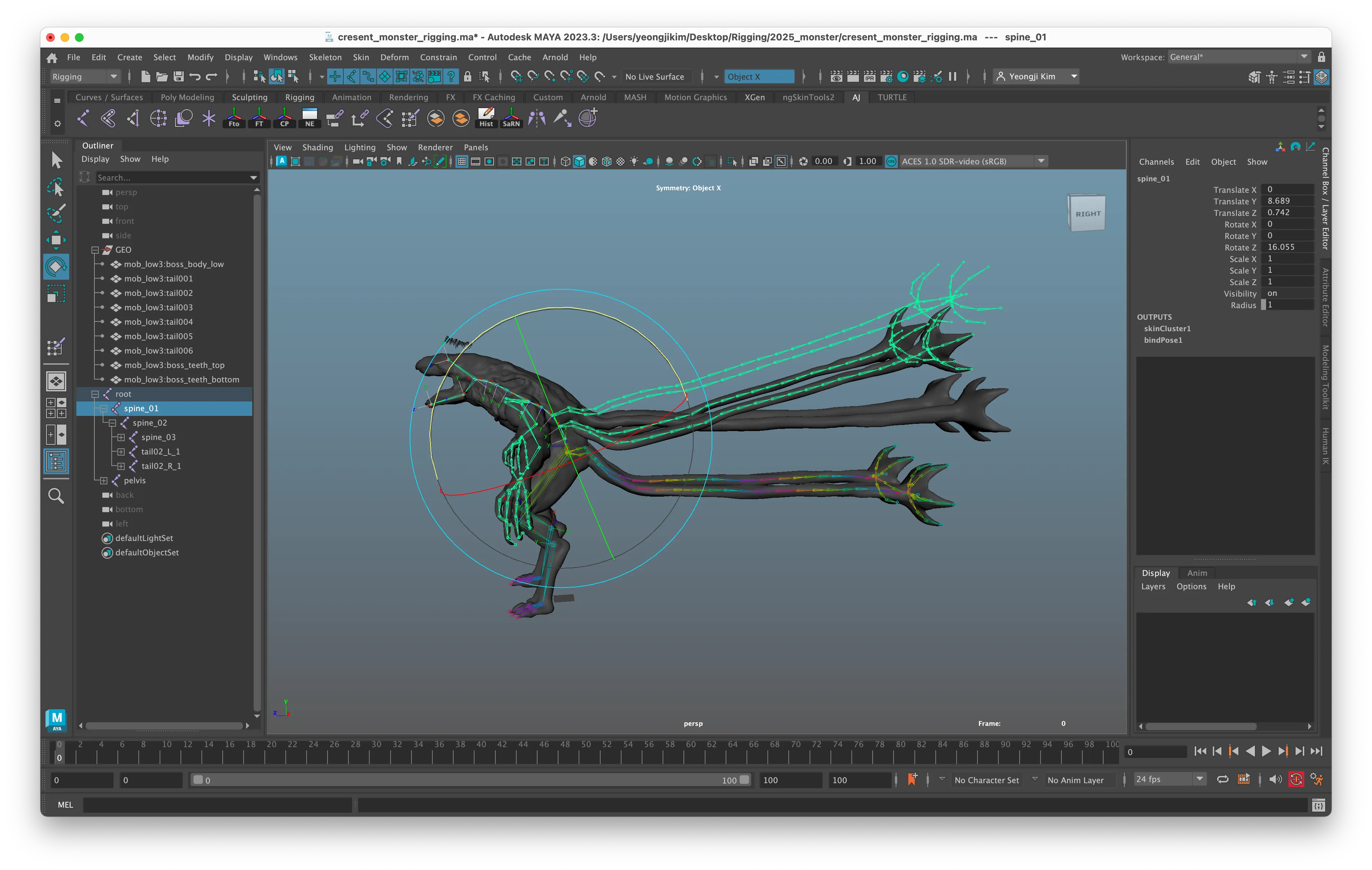Activate the Lasso select tool
This screenshot has width=1372, height=870.
[x=56, y=187]
